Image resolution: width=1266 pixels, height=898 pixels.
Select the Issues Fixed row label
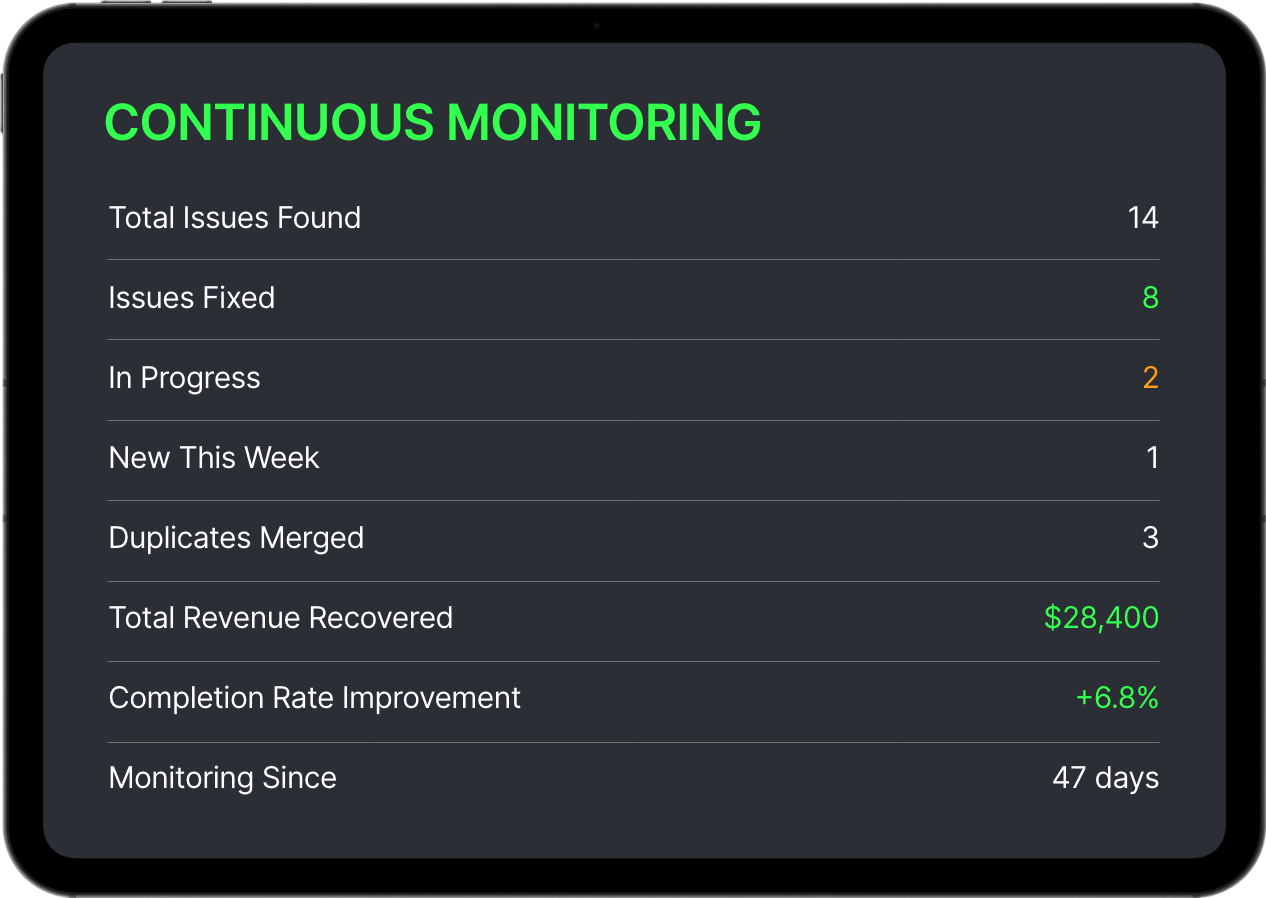pyautogui.click(x=192, y=298)
